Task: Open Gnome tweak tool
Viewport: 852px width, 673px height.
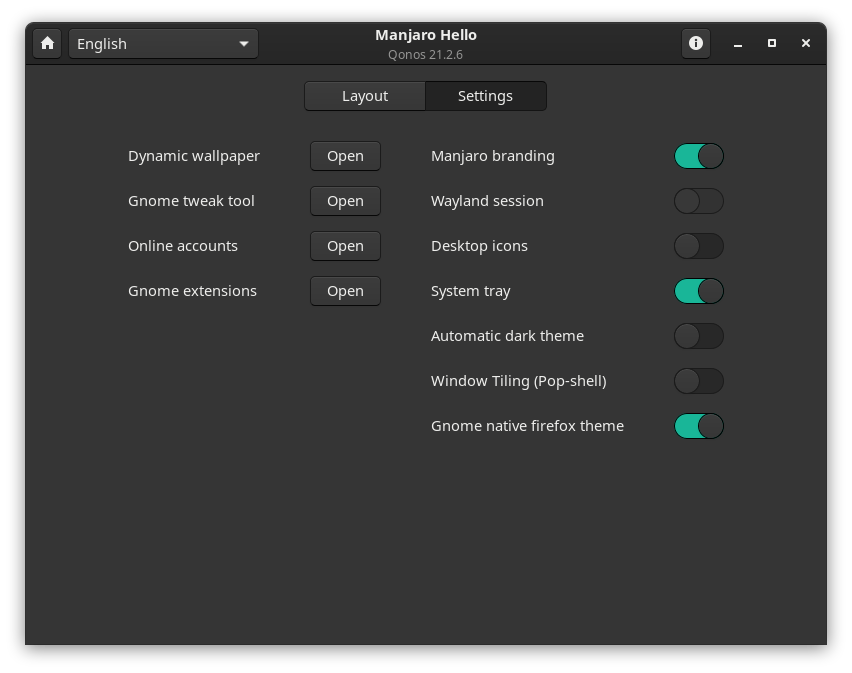Action: [345, 201]
